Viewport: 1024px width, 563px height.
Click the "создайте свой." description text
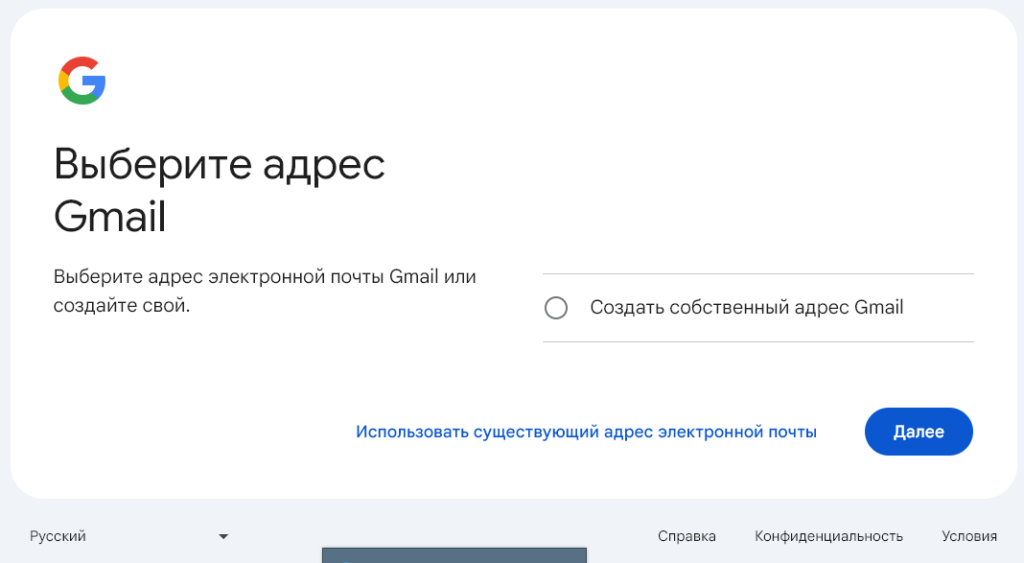tap(121, 306)
